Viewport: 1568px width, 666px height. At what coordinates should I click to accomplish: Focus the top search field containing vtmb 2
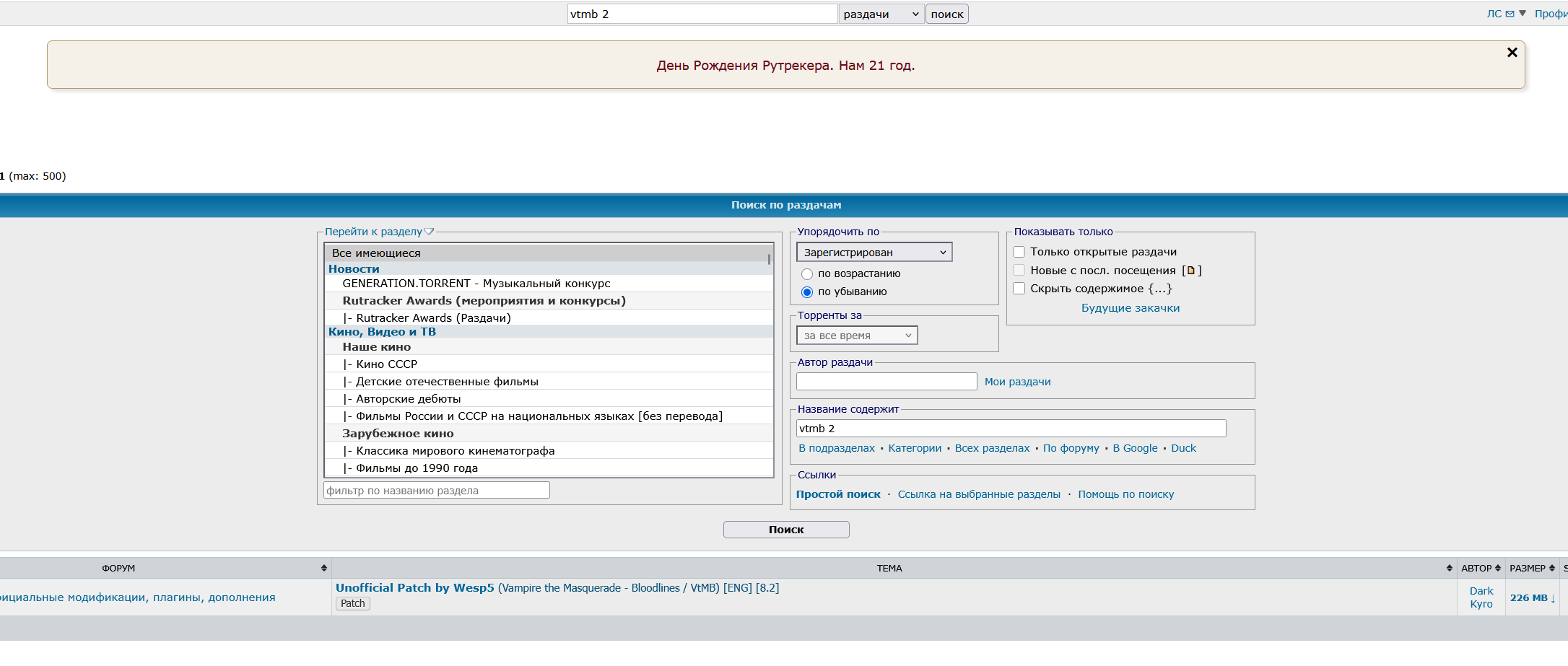(x=702, y=14)
